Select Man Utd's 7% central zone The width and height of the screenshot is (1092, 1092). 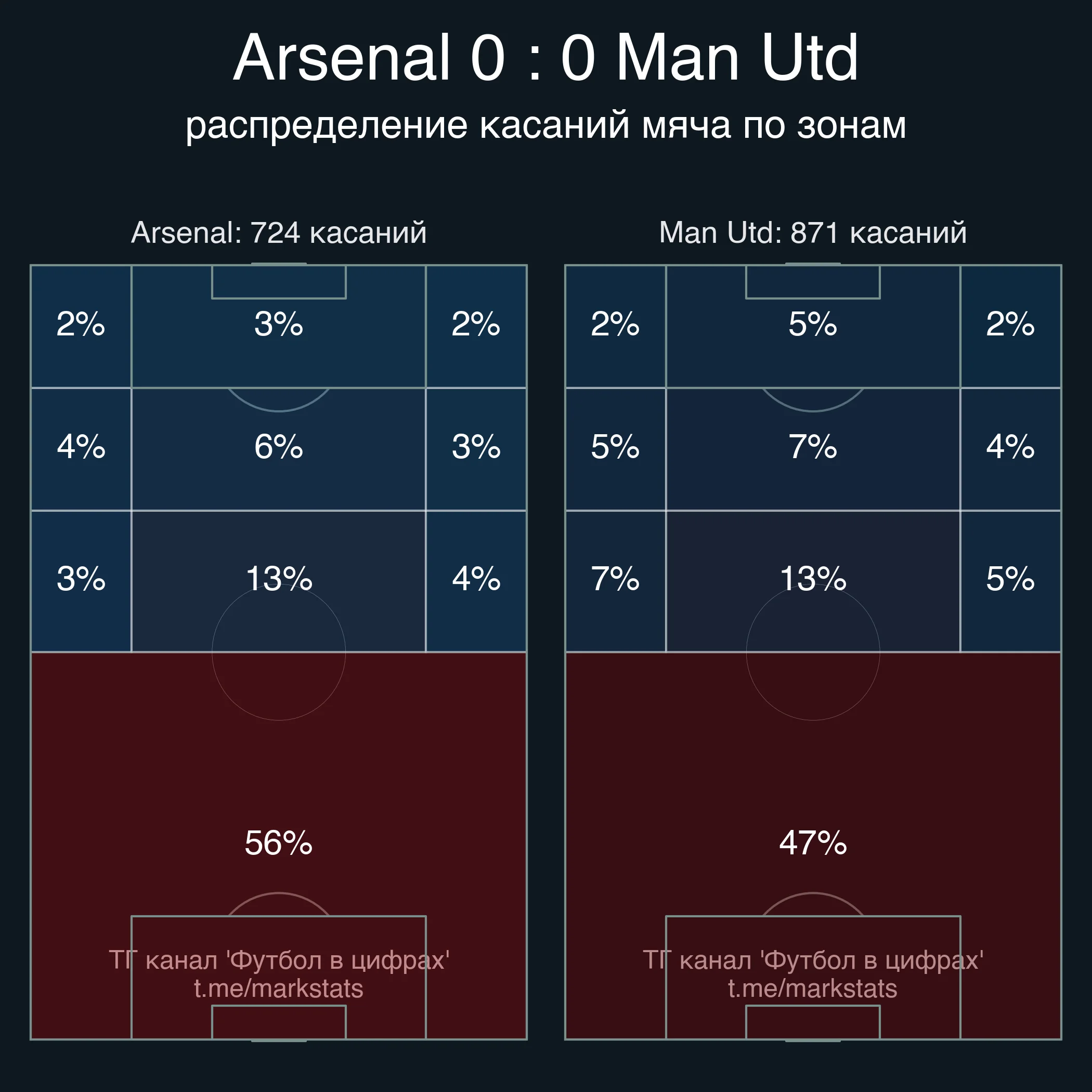(812, 447)
